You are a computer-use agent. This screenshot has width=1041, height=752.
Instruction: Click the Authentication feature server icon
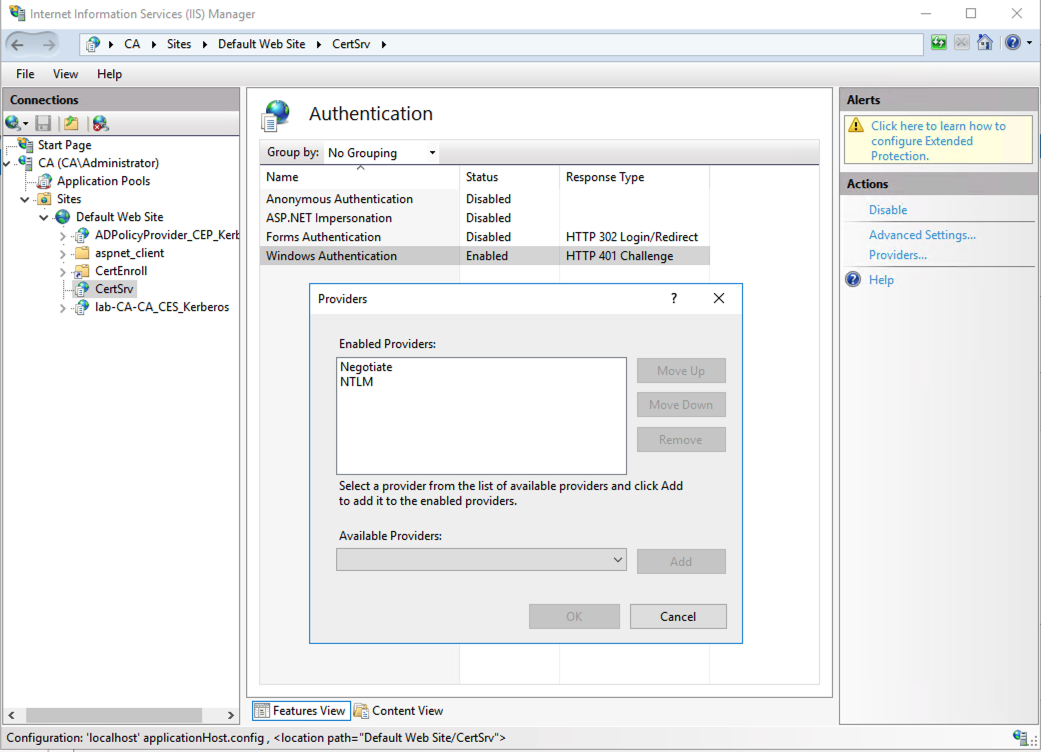tap(275, 113)
